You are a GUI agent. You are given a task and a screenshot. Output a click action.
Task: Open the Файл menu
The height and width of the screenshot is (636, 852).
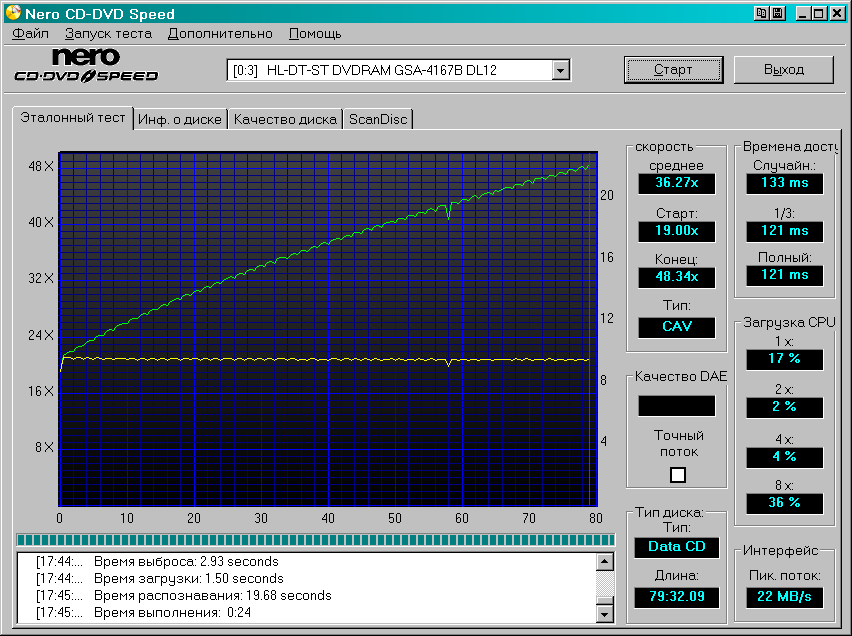pyautogui.click(x=31, y=33)
